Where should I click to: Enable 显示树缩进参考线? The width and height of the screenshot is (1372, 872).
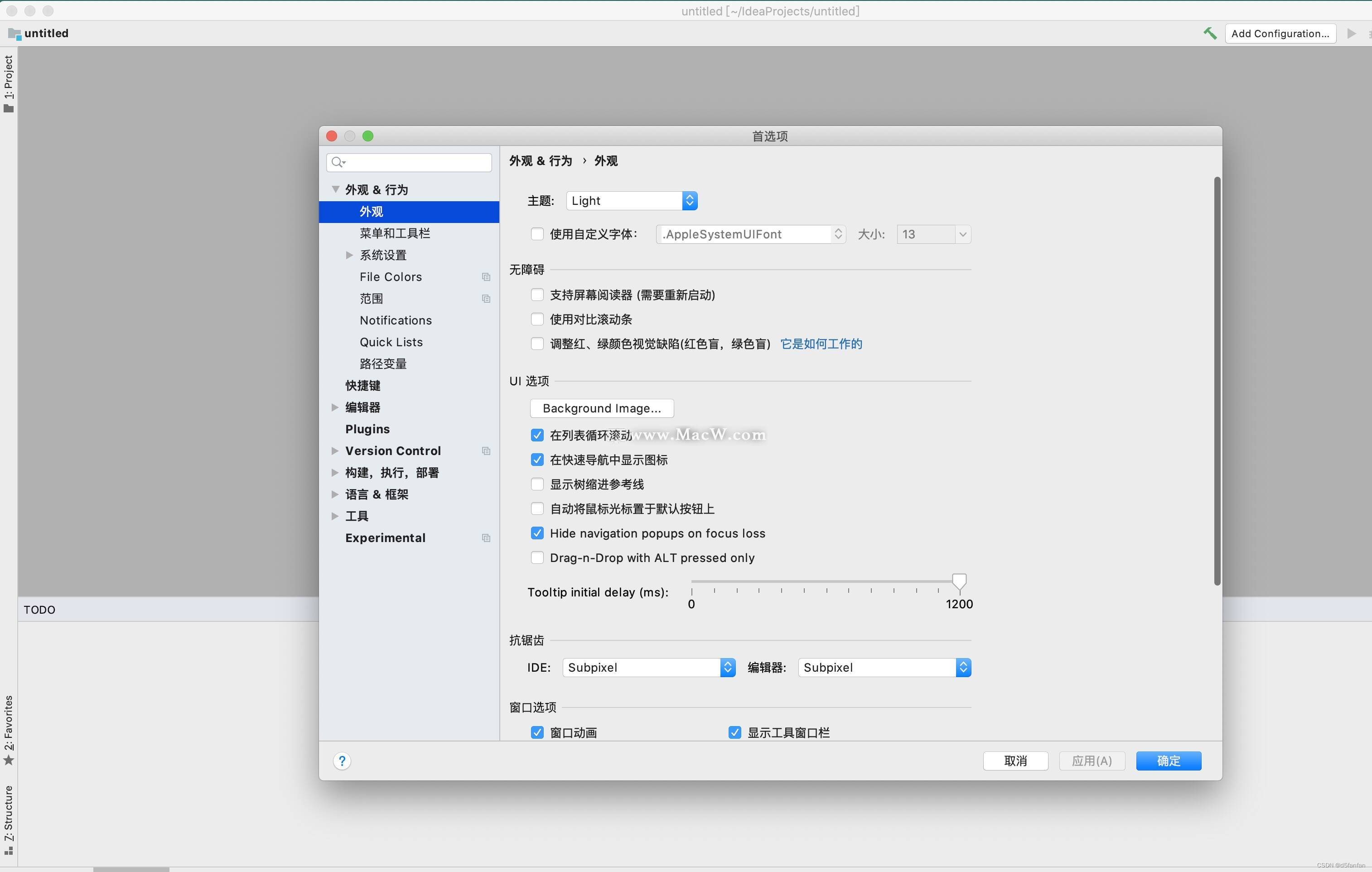(x=537, y=484)
